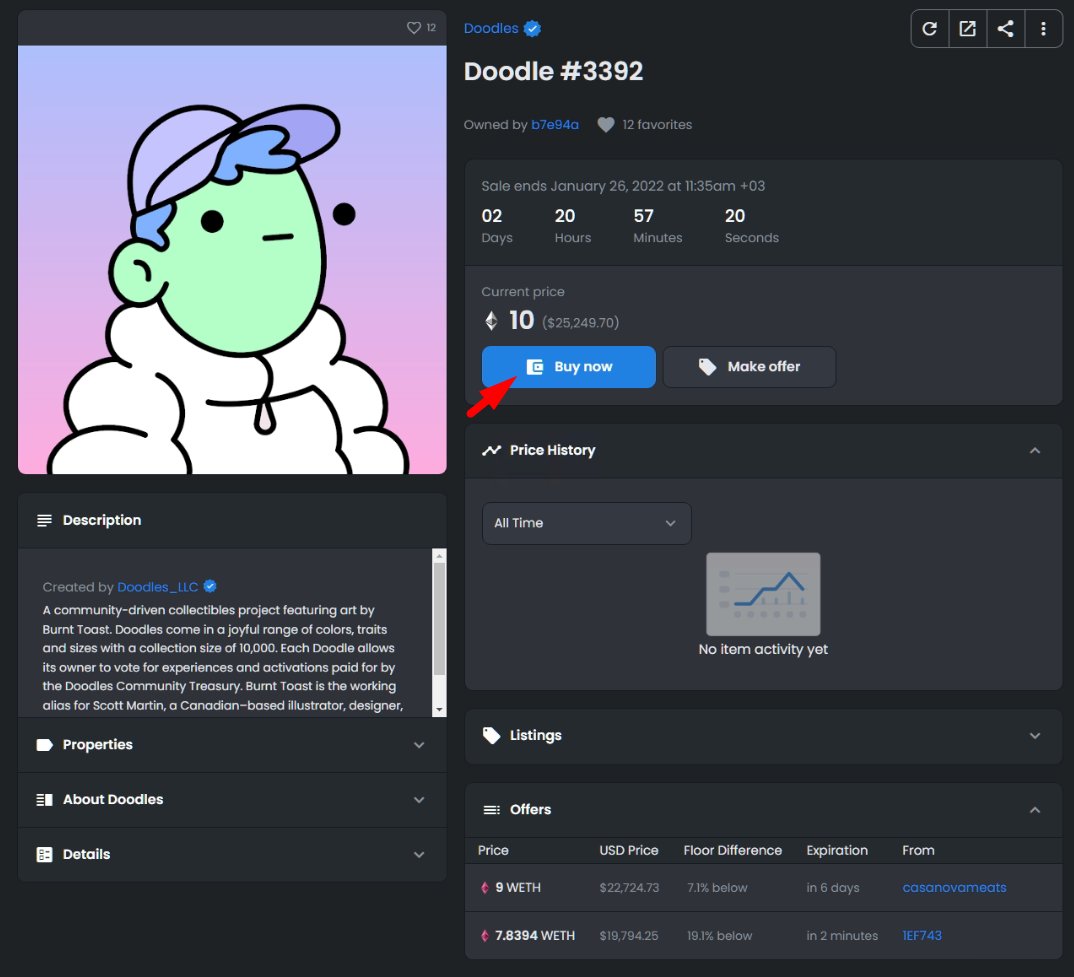Click the 7.1% below floor difference
This screenshot has height=977, width=1074.
[717, 887]
